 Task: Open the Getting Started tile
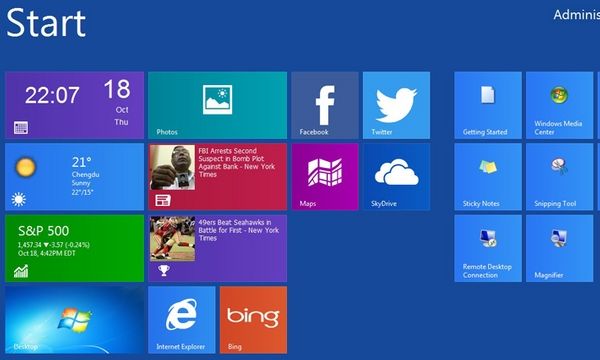488,105
